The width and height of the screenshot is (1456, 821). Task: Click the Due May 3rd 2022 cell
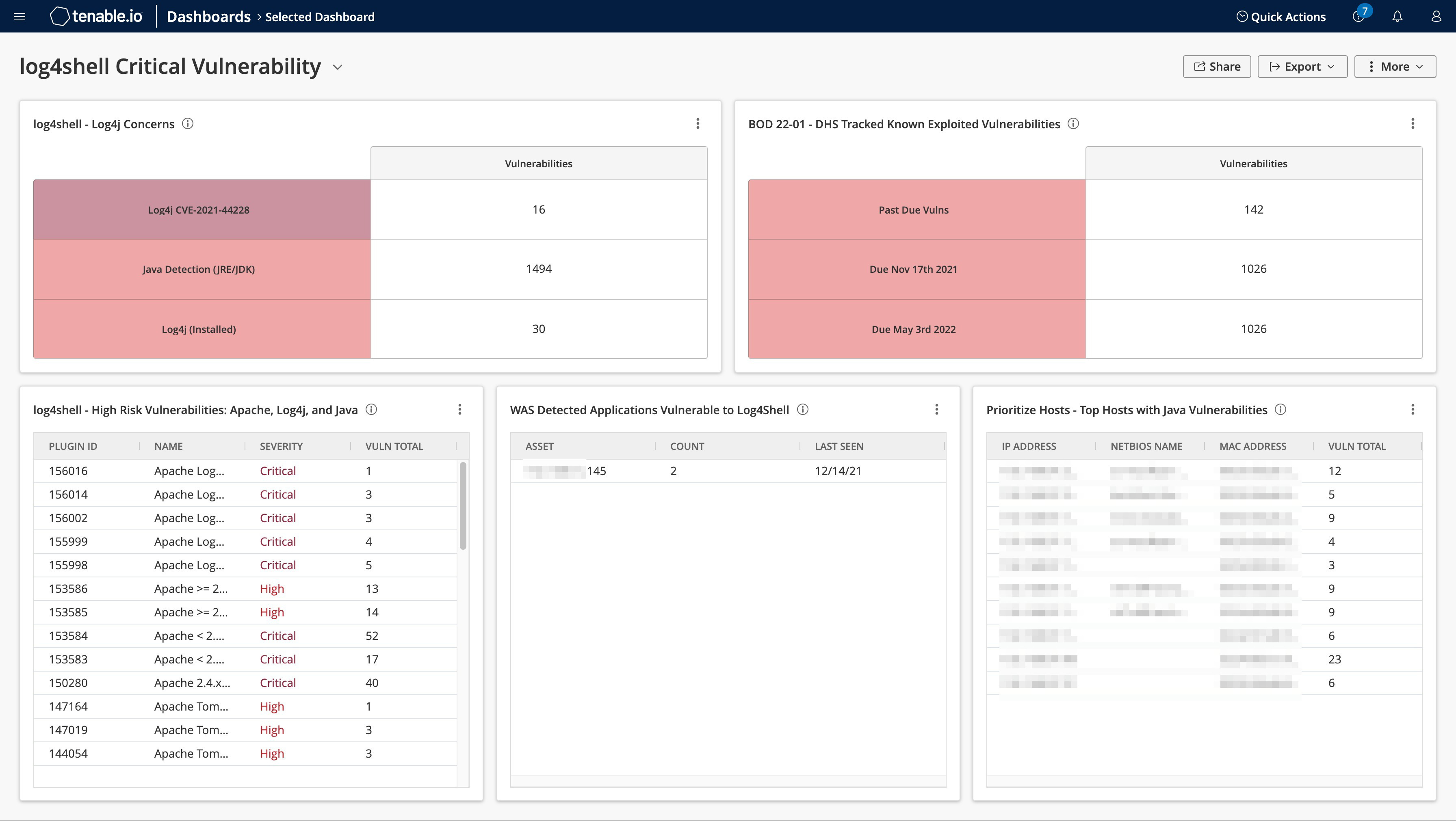917,329
